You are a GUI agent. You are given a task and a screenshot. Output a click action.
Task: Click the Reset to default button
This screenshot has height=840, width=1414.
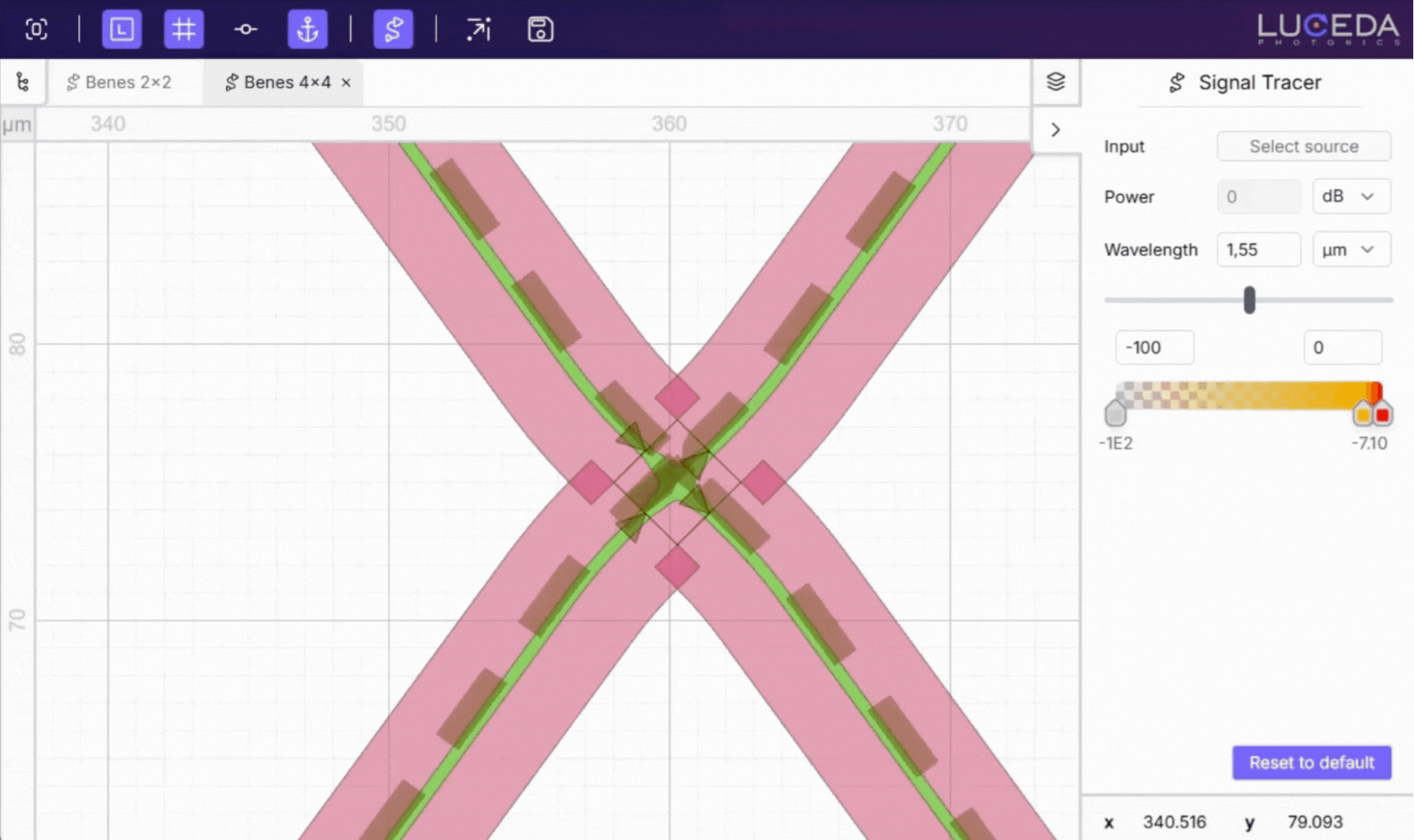click(1311, 763)
